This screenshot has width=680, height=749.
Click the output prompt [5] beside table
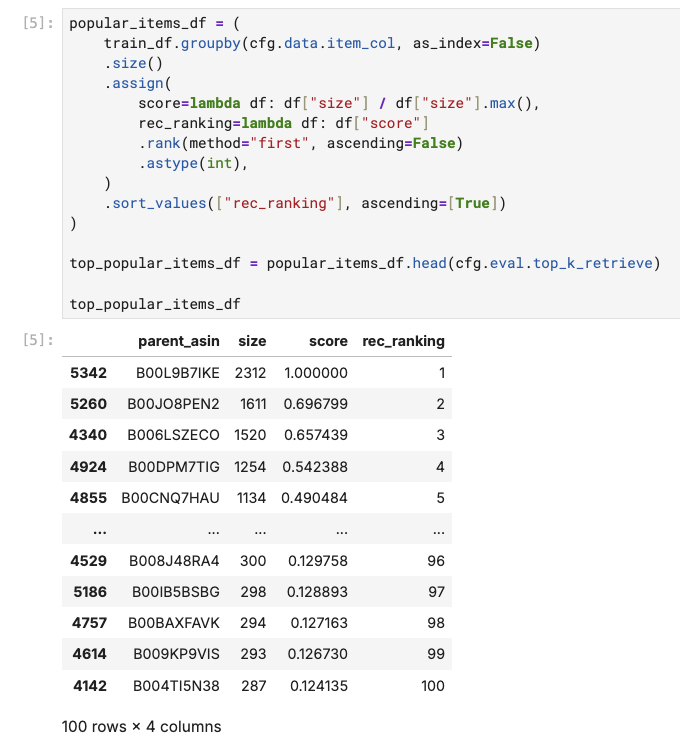(x=38, y=340)
